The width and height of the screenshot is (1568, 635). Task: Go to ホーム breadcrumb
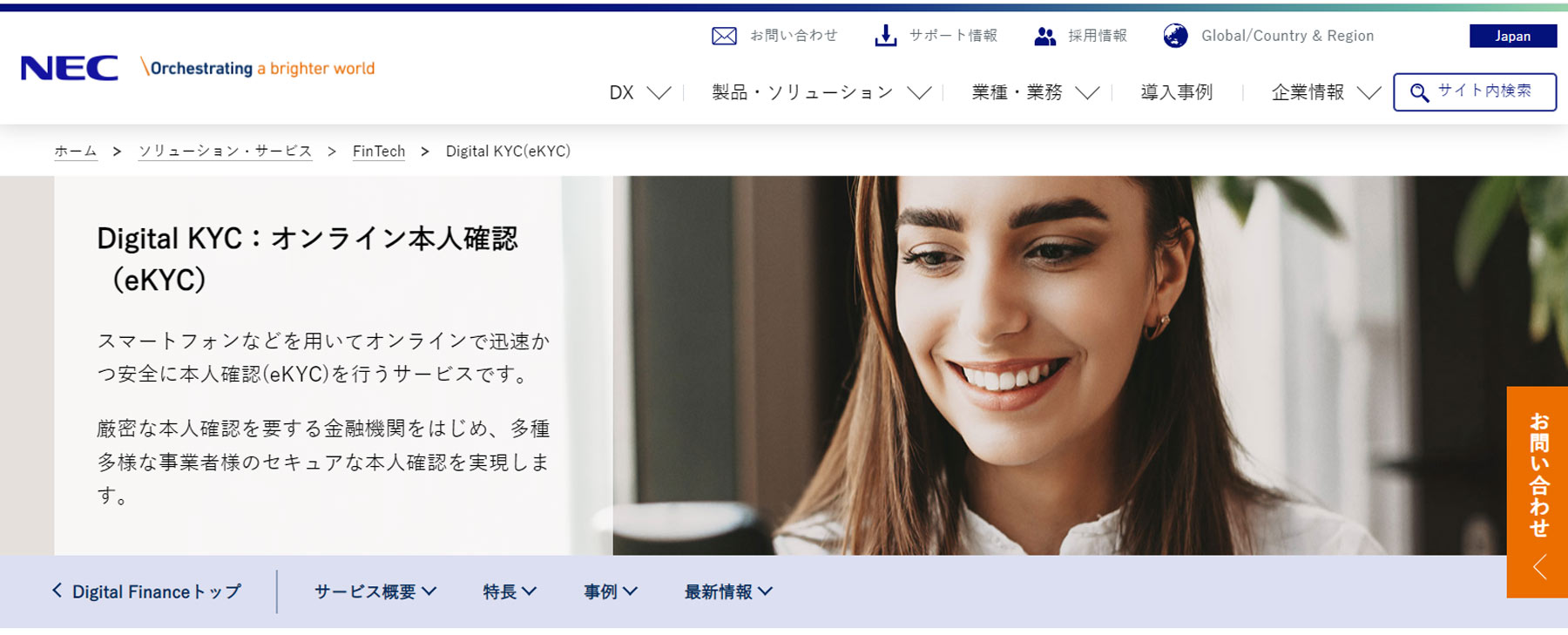coord(76,152)
